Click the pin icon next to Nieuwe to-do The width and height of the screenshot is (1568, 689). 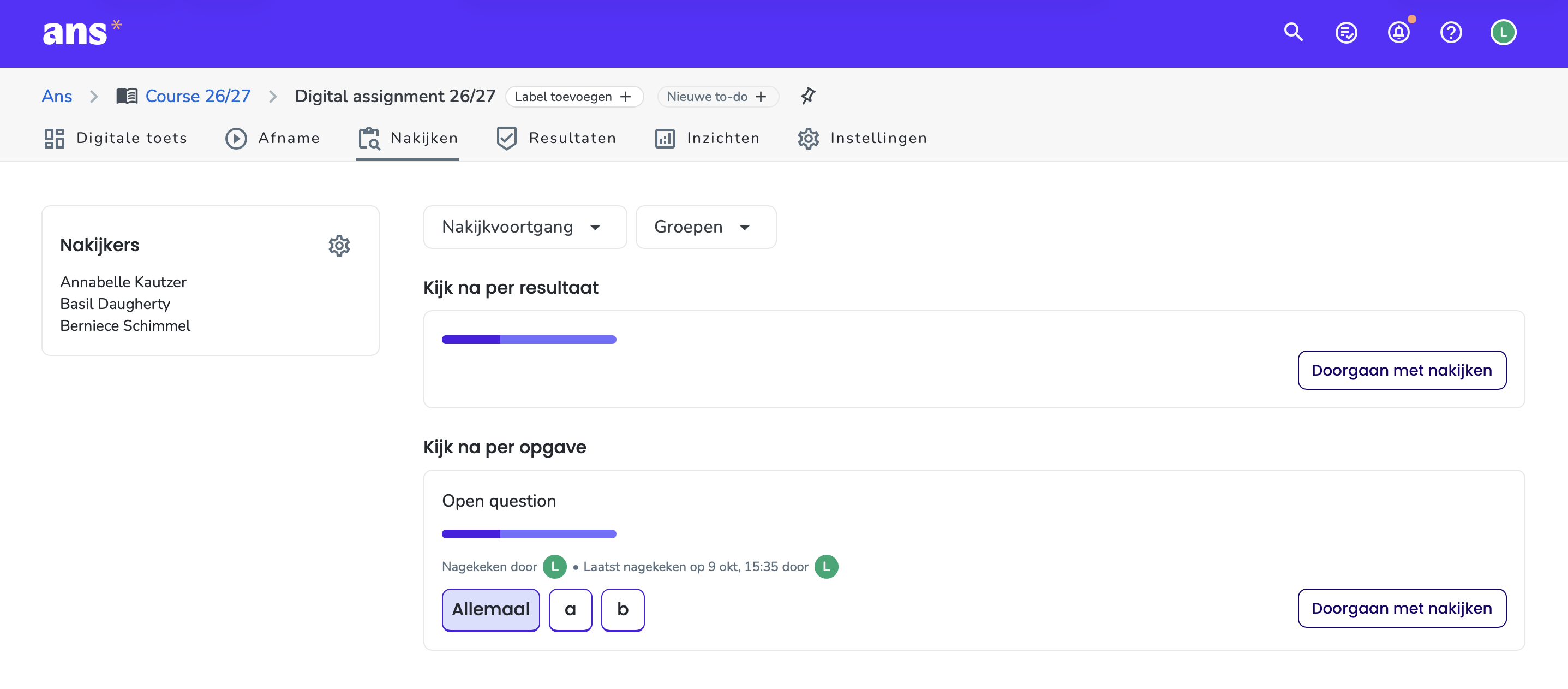click(x=808, y=96)
